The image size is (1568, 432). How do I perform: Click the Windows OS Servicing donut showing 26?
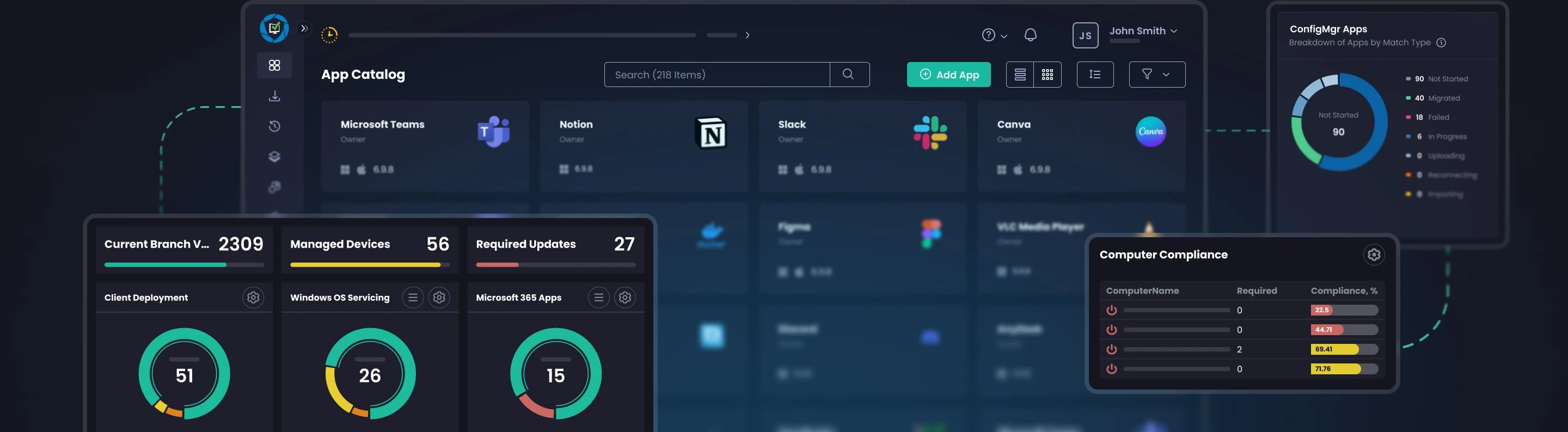click(370, 374)
